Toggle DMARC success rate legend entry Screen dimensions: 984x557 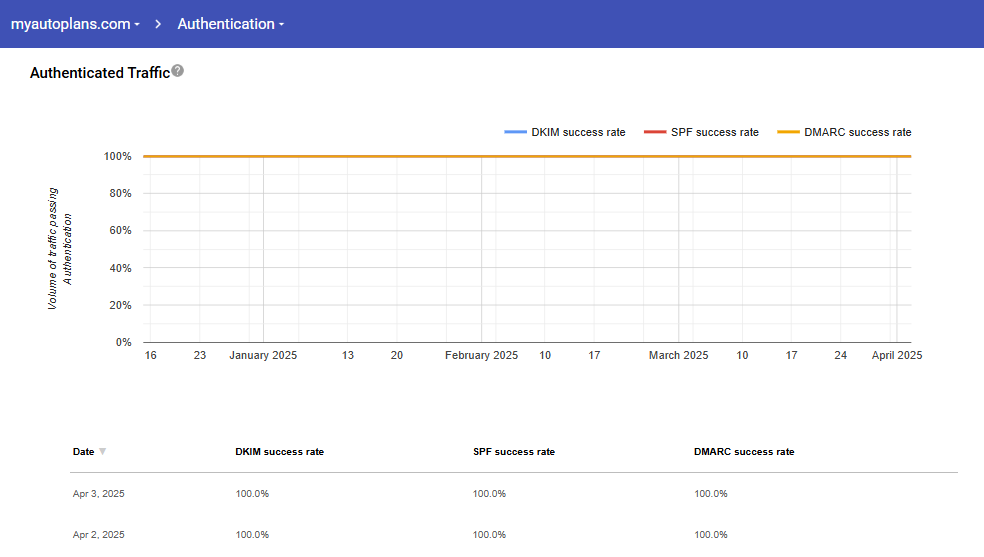tap(857, 132)
